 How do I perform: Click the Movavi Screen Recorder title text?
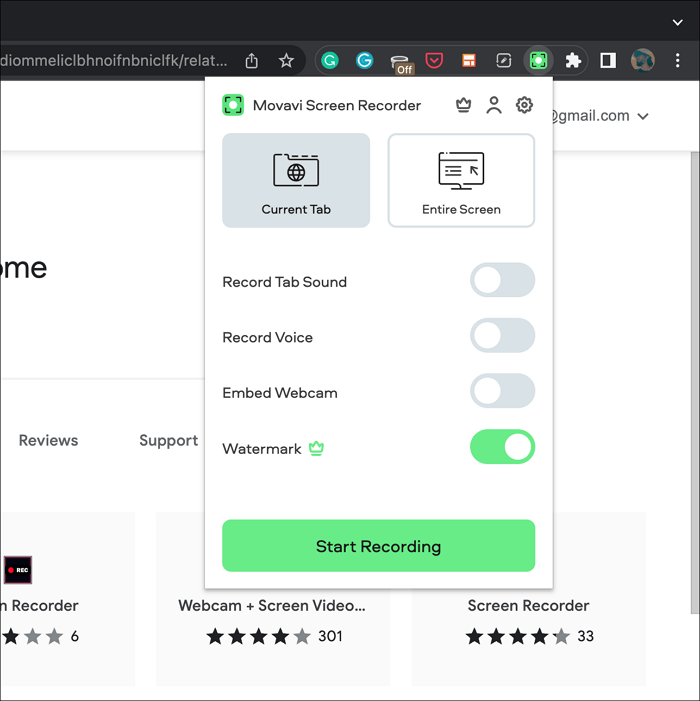point(337,106)
